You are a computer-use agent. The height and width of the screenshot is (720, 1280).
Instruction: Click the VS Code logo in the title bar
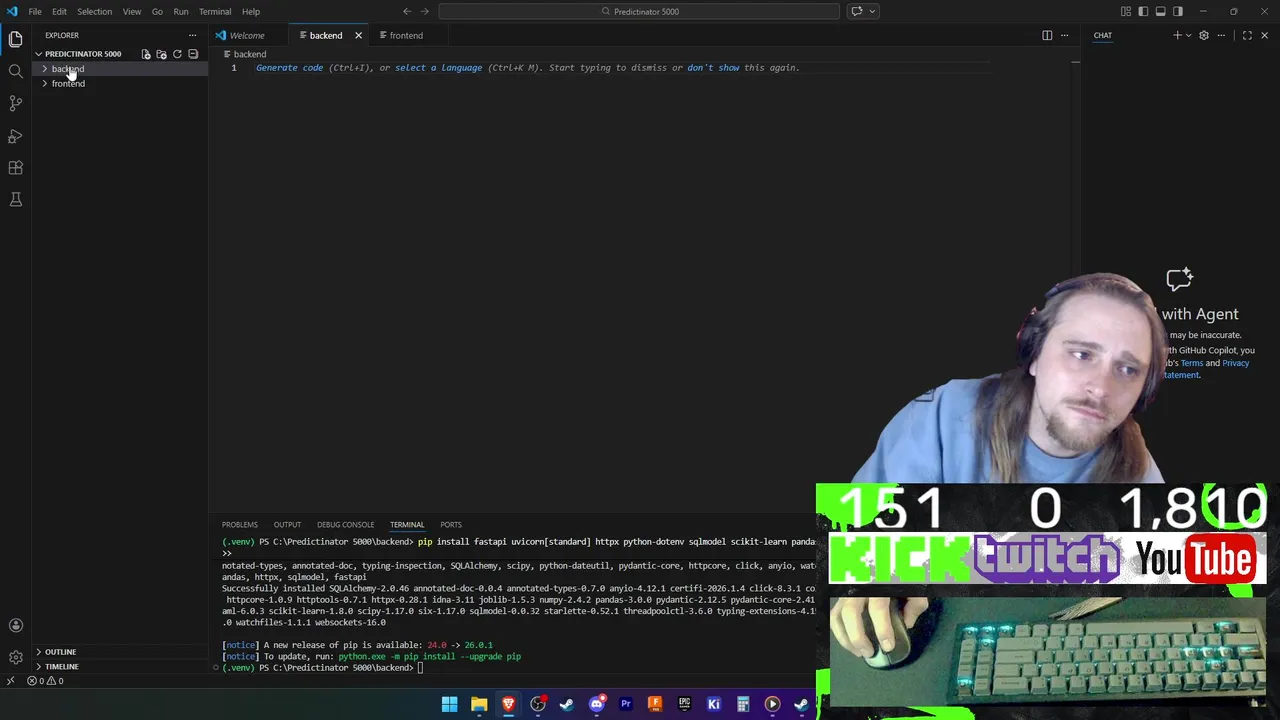12,11
